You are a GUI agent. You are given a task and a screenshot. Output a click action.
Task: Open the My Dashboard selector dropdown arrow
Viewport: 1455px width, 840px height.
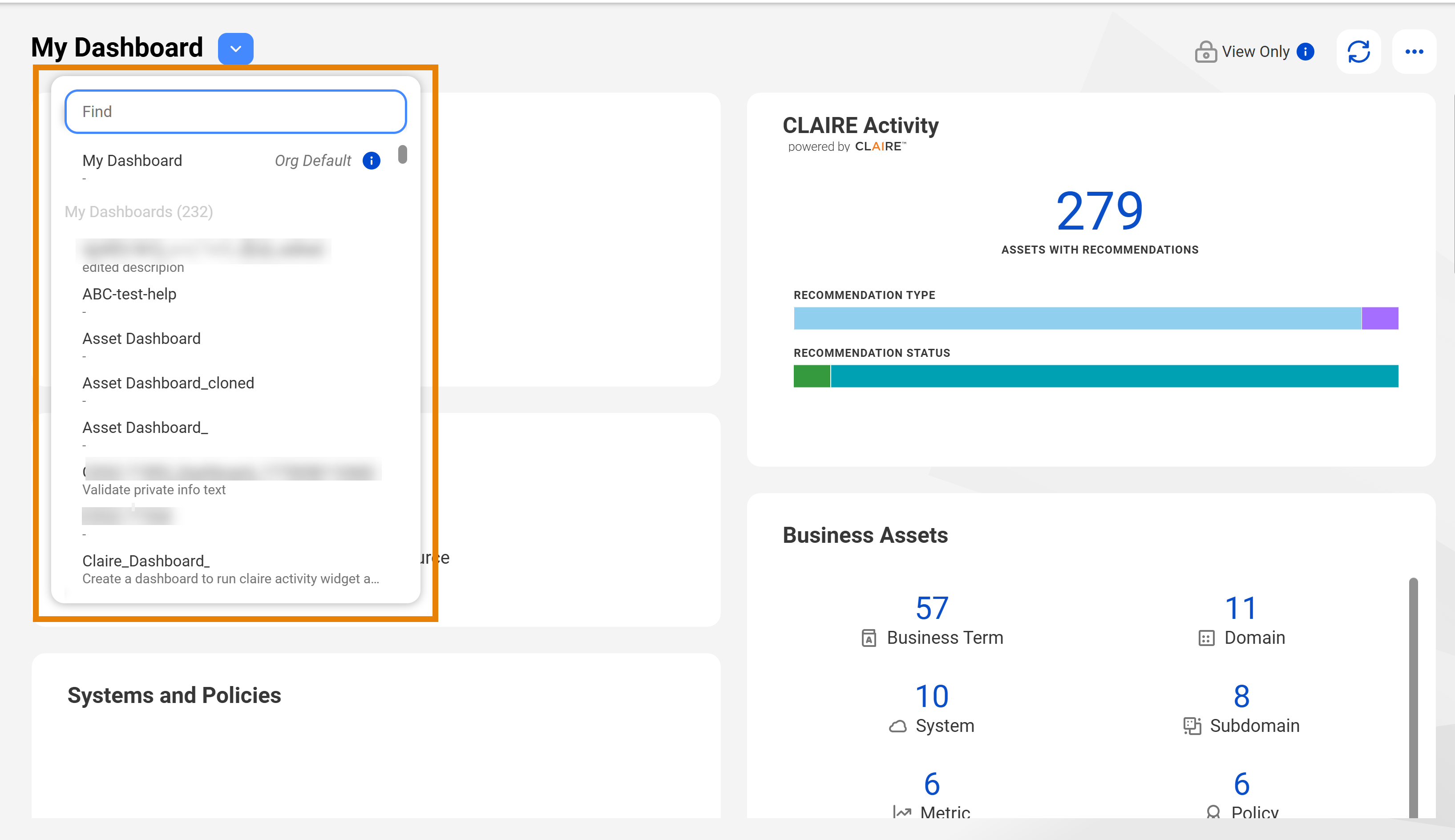coord(235,48)
